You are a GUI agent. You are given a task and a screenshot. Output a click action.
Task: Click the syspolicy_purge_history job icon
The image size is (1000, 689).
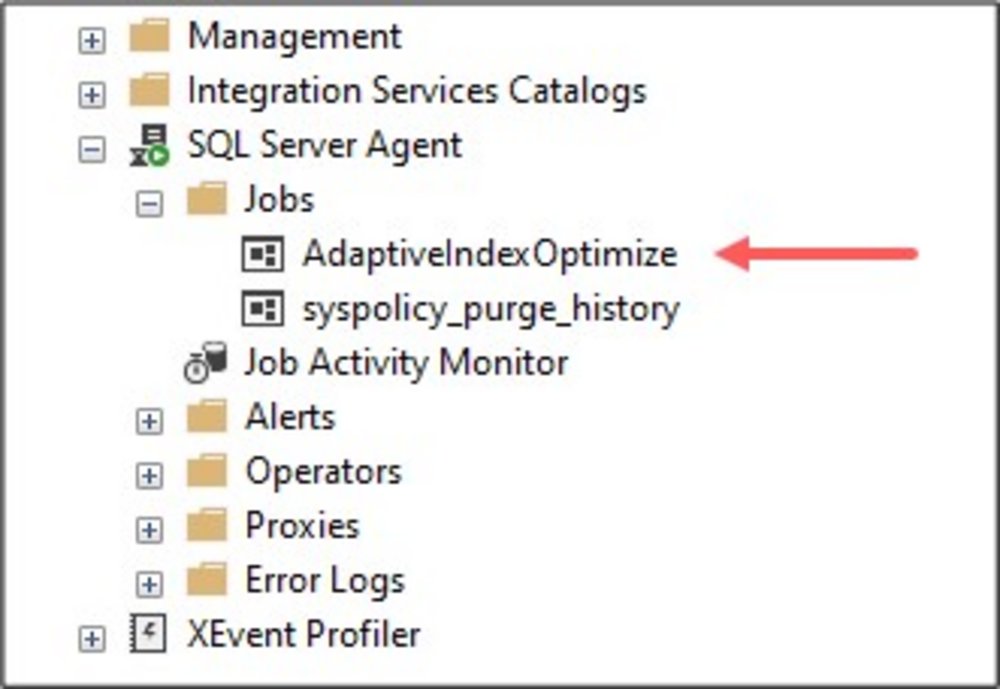pyautogui.click(x=263, y=308)
